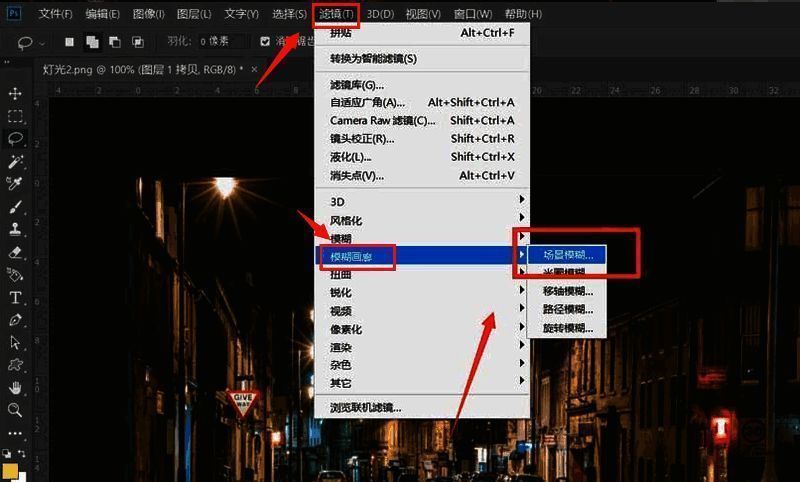Select the Path Selection arrow tool

(x=15, y=342)
